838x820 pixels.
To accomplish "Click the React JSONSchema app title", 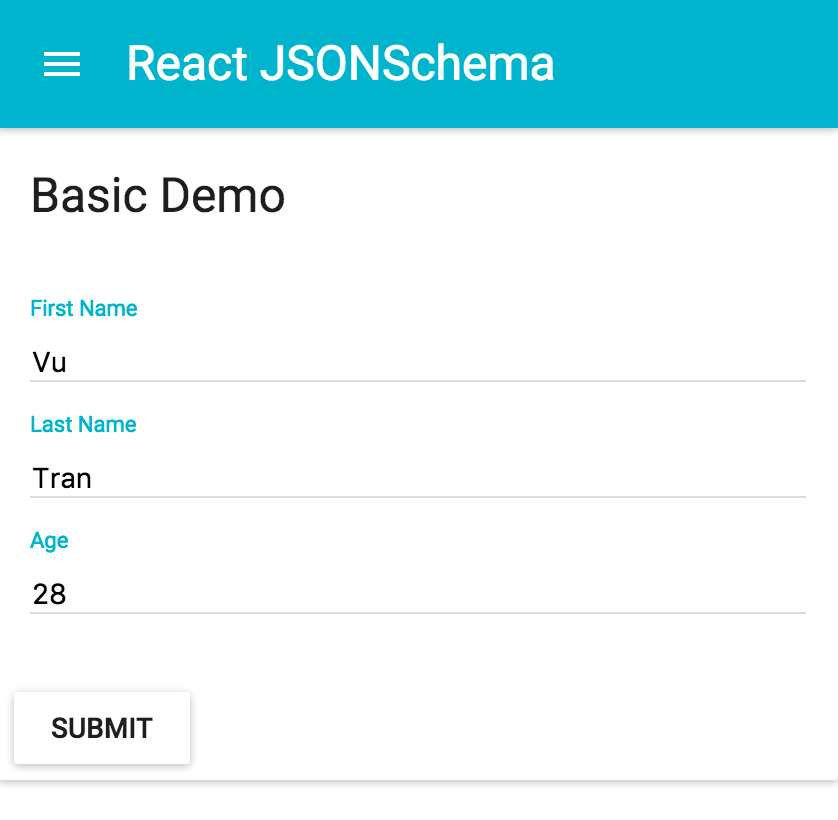I will [340, 64].
